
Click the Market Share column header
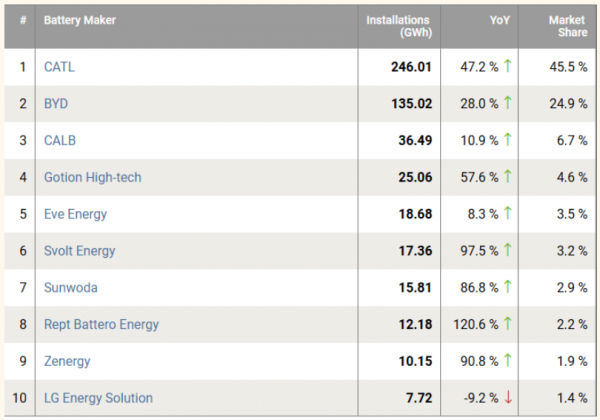point(567,26)
